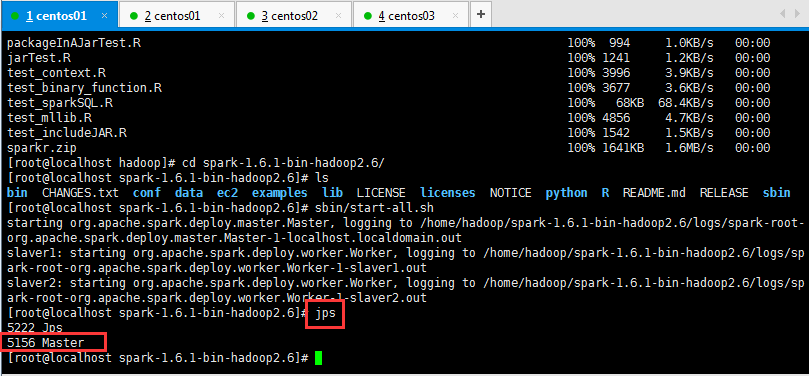Click the ec2 directory name
809x376 pixels.
click(x=228, y=193)
